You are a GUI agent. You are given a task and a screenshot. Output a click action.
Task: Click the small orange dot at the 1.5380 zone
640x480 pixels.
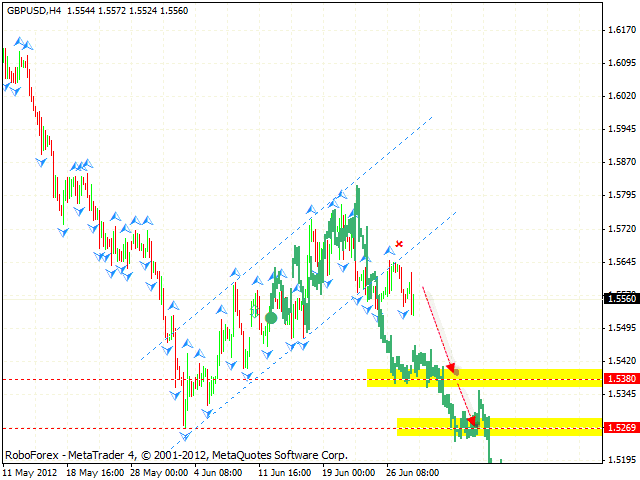[x=456, y=372]
